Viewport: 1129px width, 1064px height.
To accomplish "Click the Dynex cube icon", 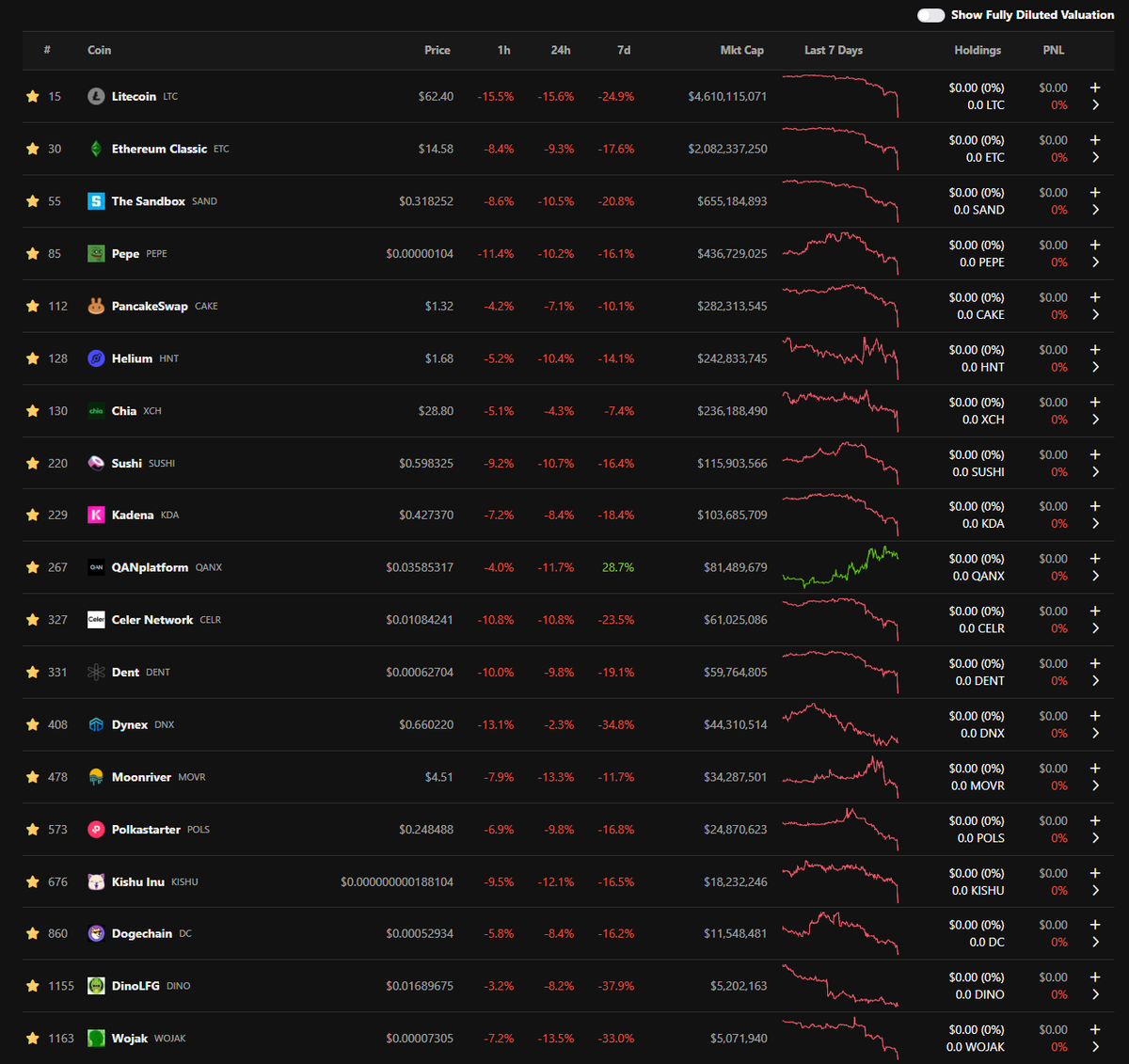I will point(96,724).
